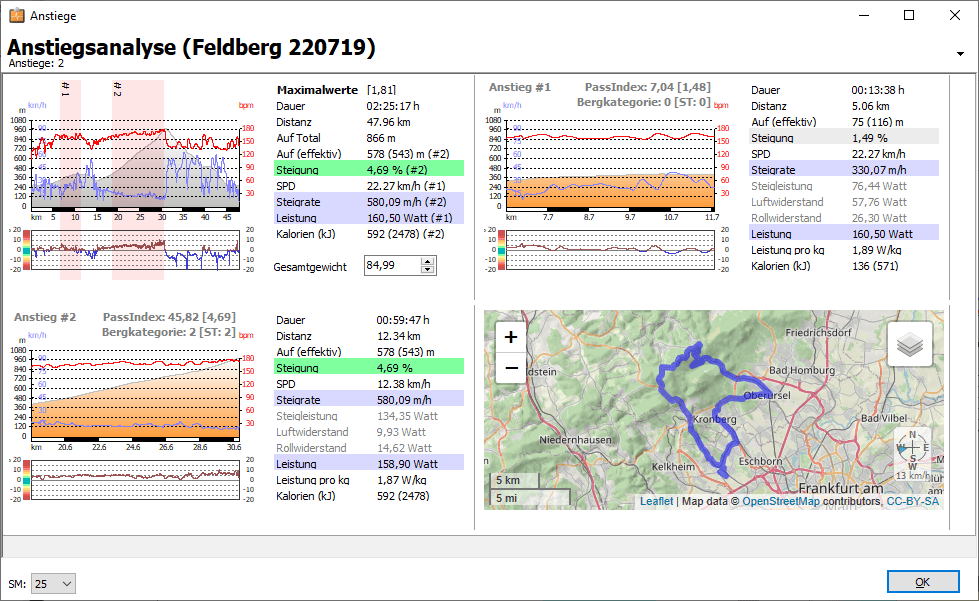
Task: Click the Anstieg #2 heading
Action: click(x=45, y=317)
